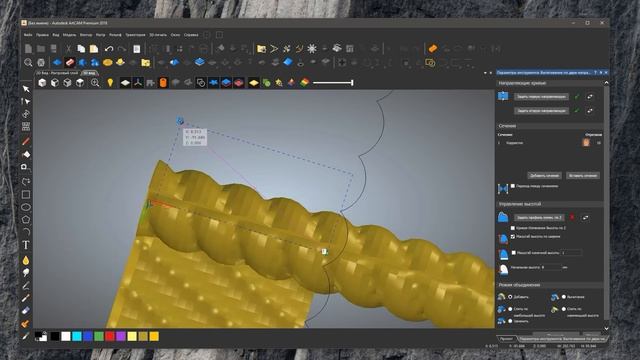Viewport: 640px width, 360px height.
Task: Click the XYZ axes origin icon in 3D bar
Action: pyautogui.click(x=138, y=83)
